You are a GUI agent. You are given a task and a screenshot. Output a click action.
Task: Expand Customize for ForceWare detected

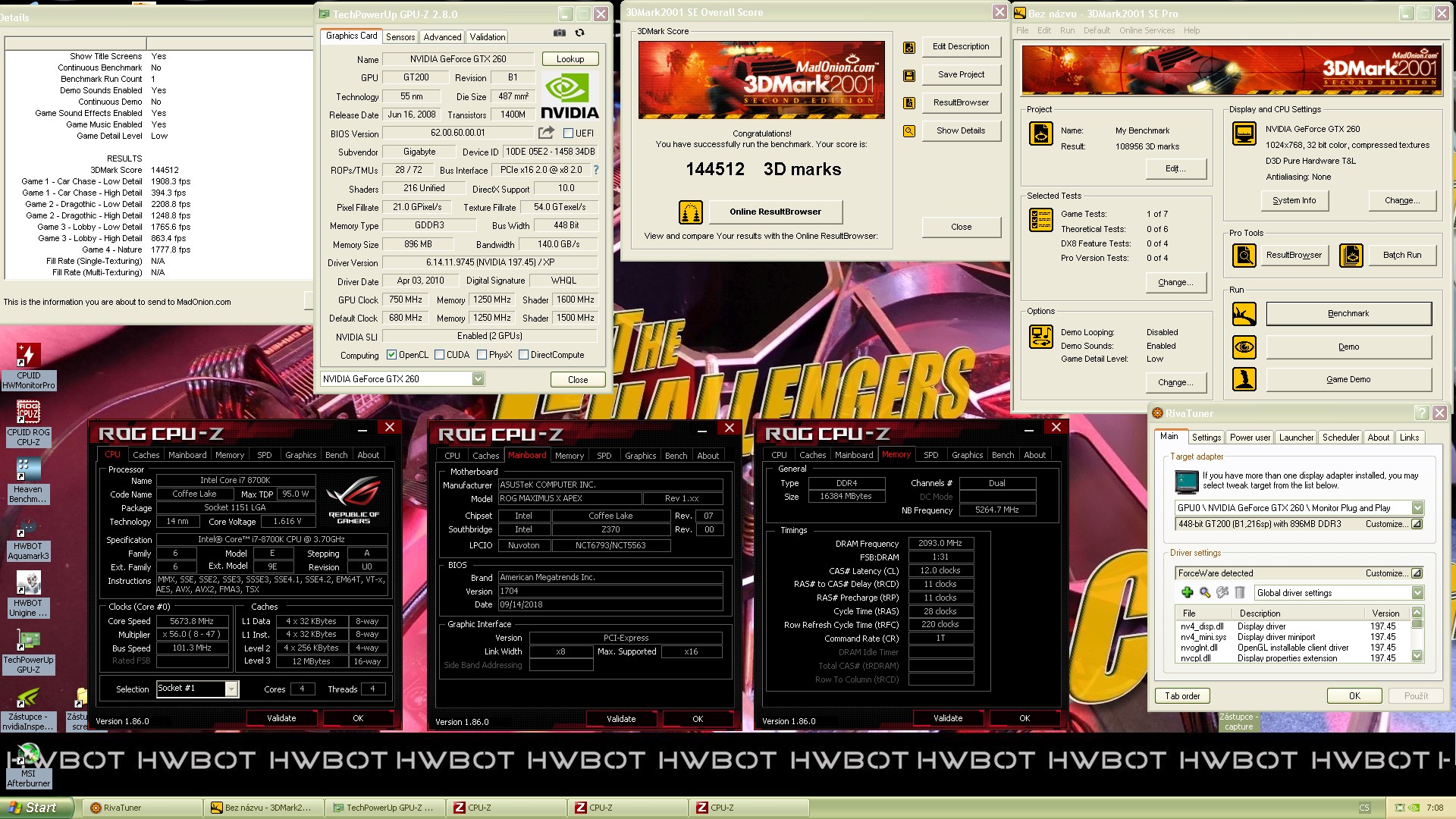pos(1417,573)
